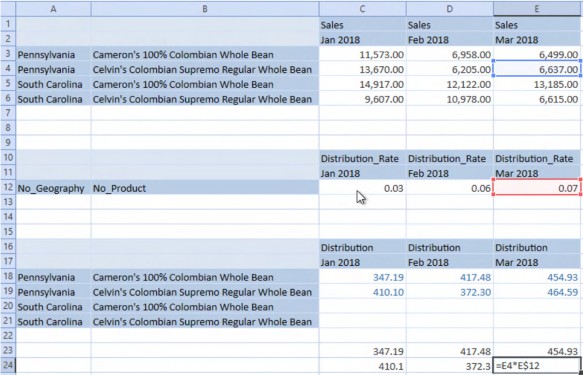The height and width of the screenshot is (375, 583).
Task: Click value 347.19 in row 23
Action: [x=362, y=351]
